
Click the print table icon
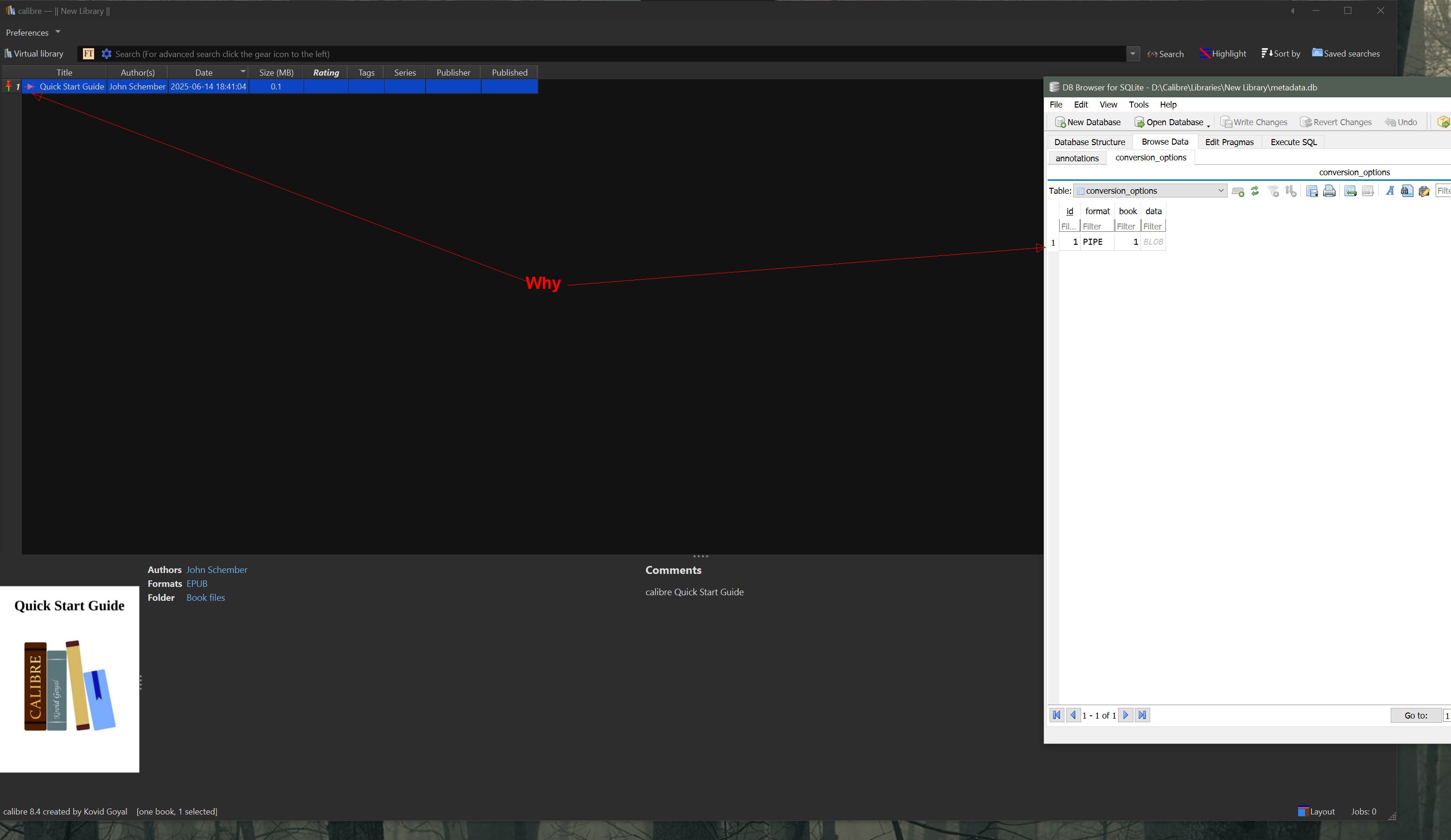point(1329,191)
